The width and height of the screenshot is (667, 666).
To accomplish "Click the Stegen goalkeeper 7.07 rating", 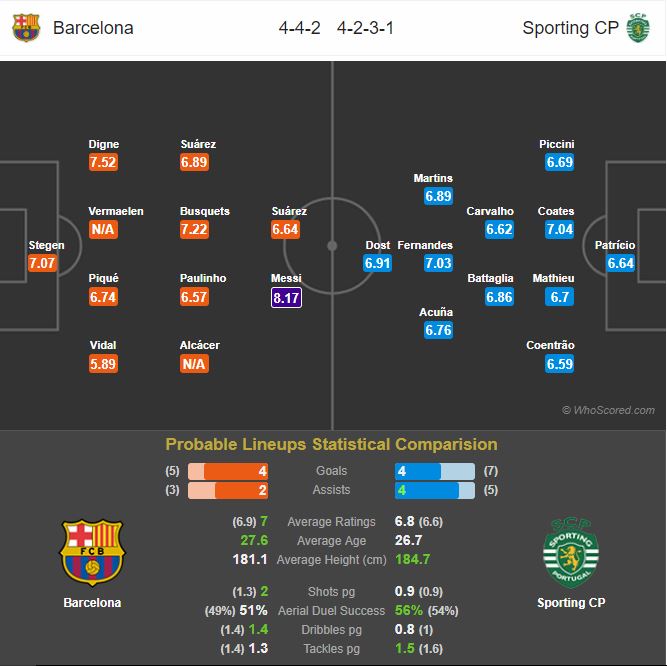I will pyautogui.click(x=42, y=263).
